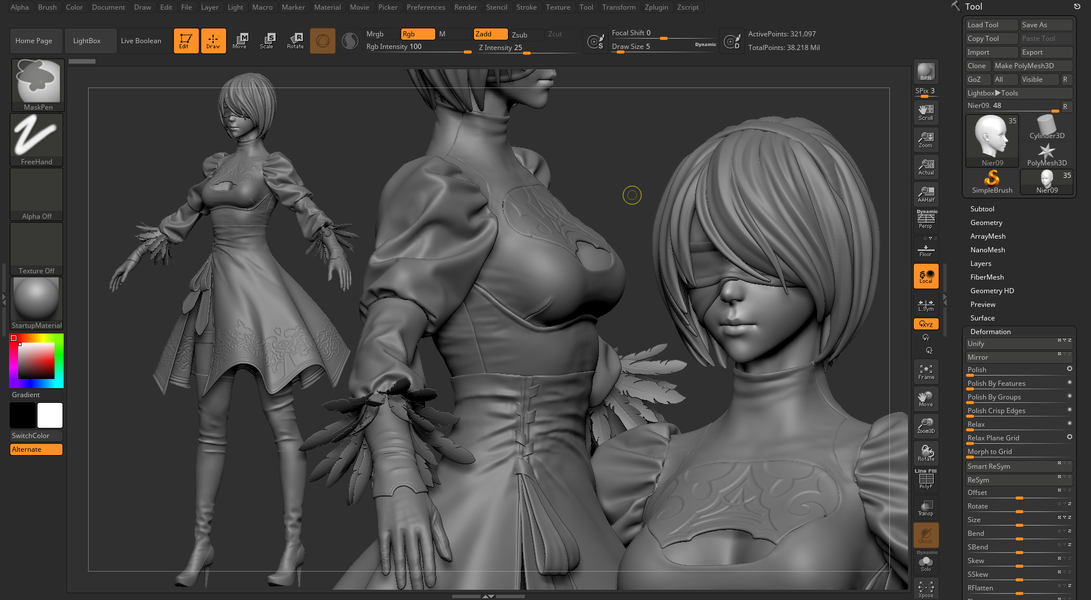Screen dimensions: 1091x600
Task: Toggle Transp transparency mode
Action: pos(925,507)
